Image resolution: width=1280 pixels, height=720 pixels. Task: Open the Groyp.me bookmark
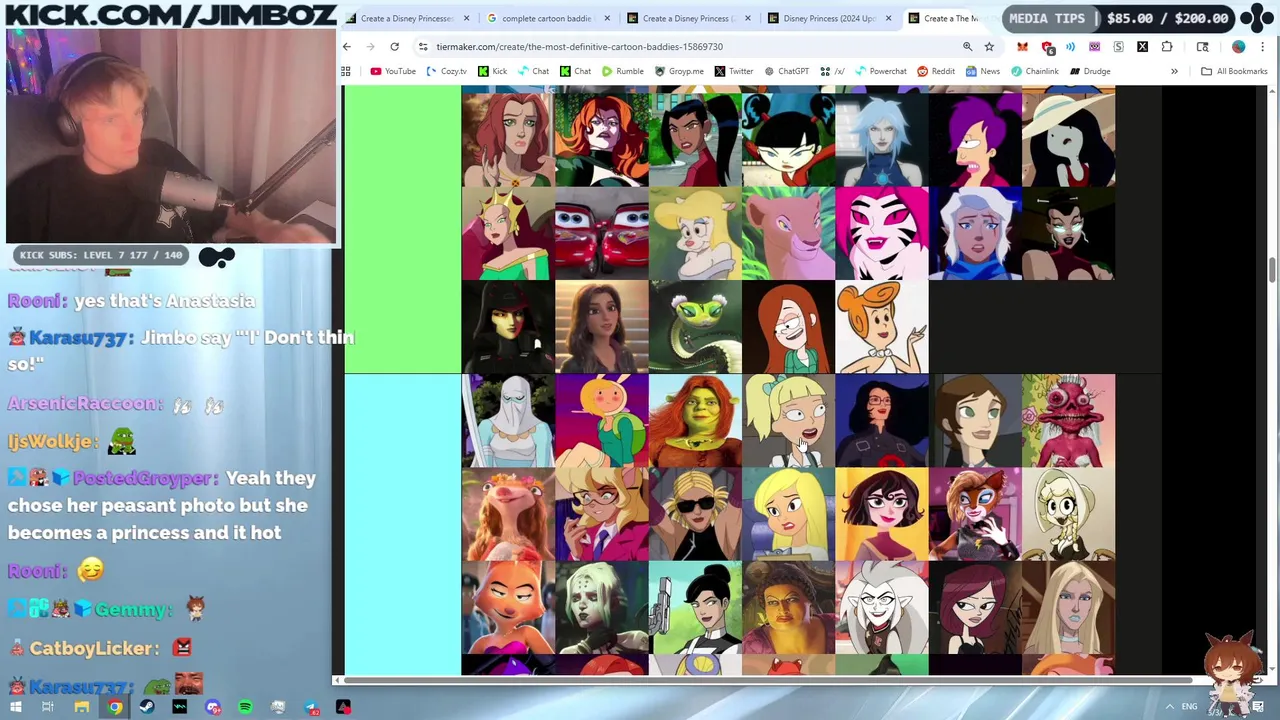tap(678, 71)
